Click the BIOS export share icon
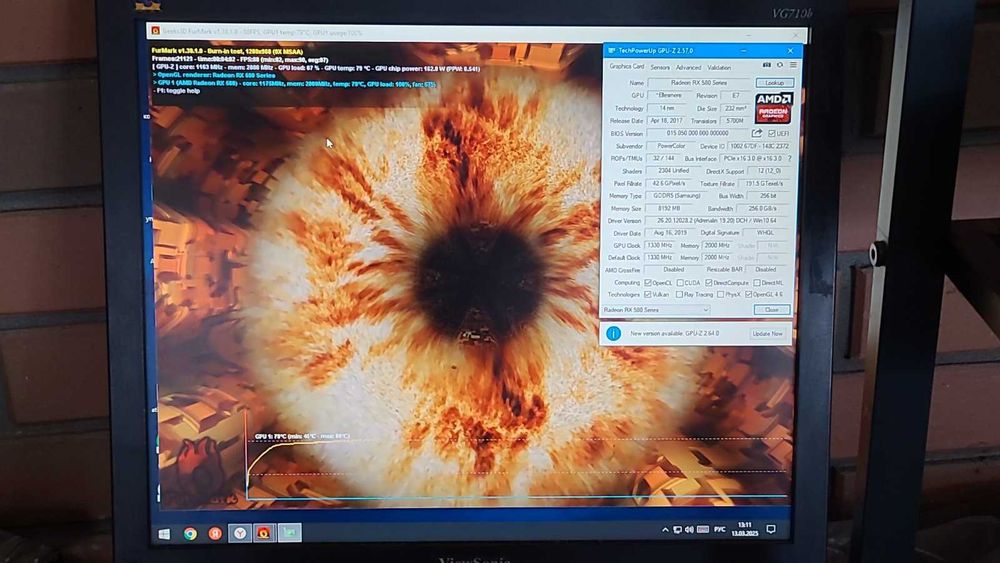Viewport: 1000px width, 563px height. [x=757, y=133]
